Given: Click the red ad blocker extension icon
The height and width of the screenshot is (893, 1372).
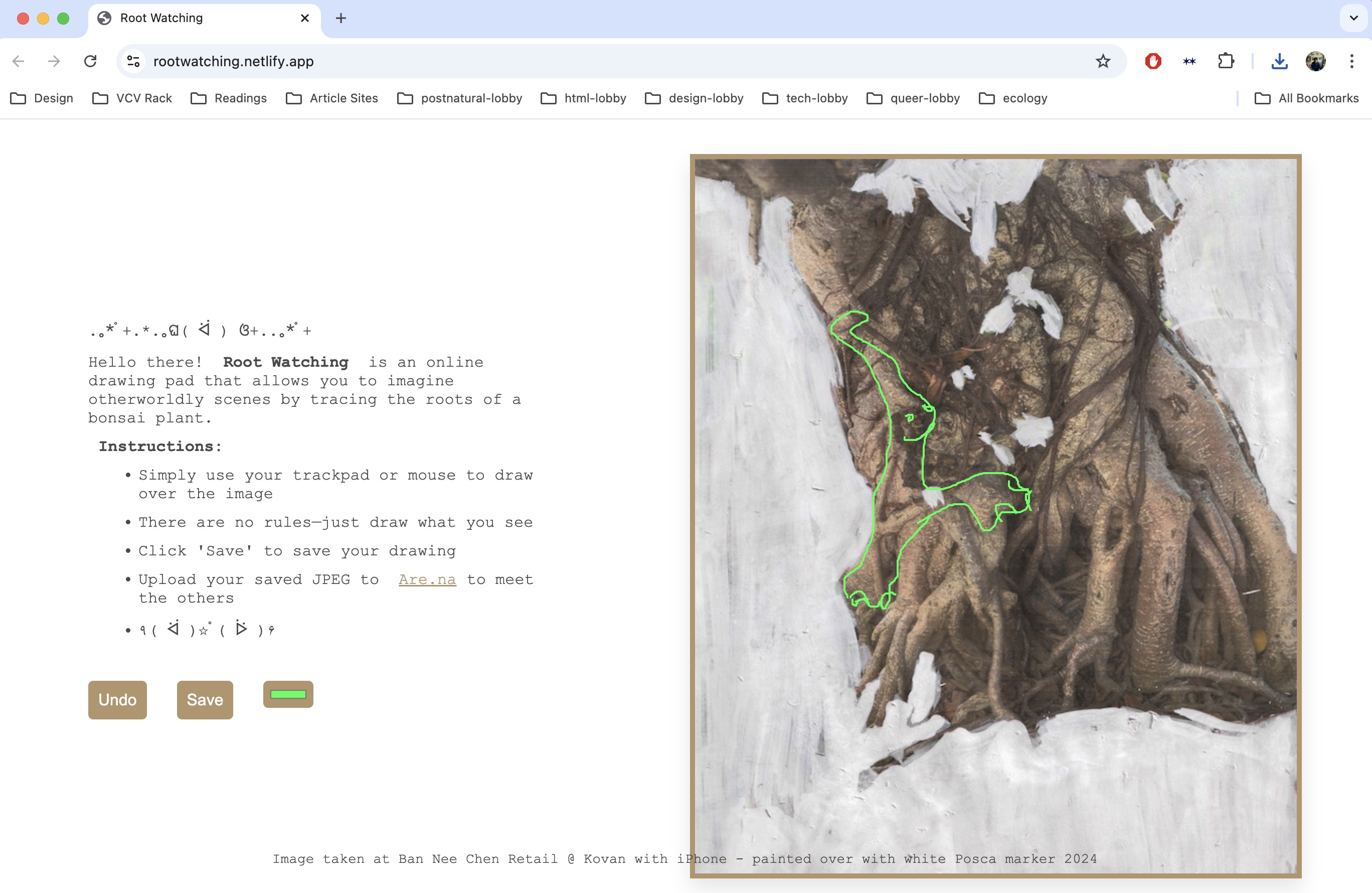Looking at the screenshot, I should point(1153,61).
